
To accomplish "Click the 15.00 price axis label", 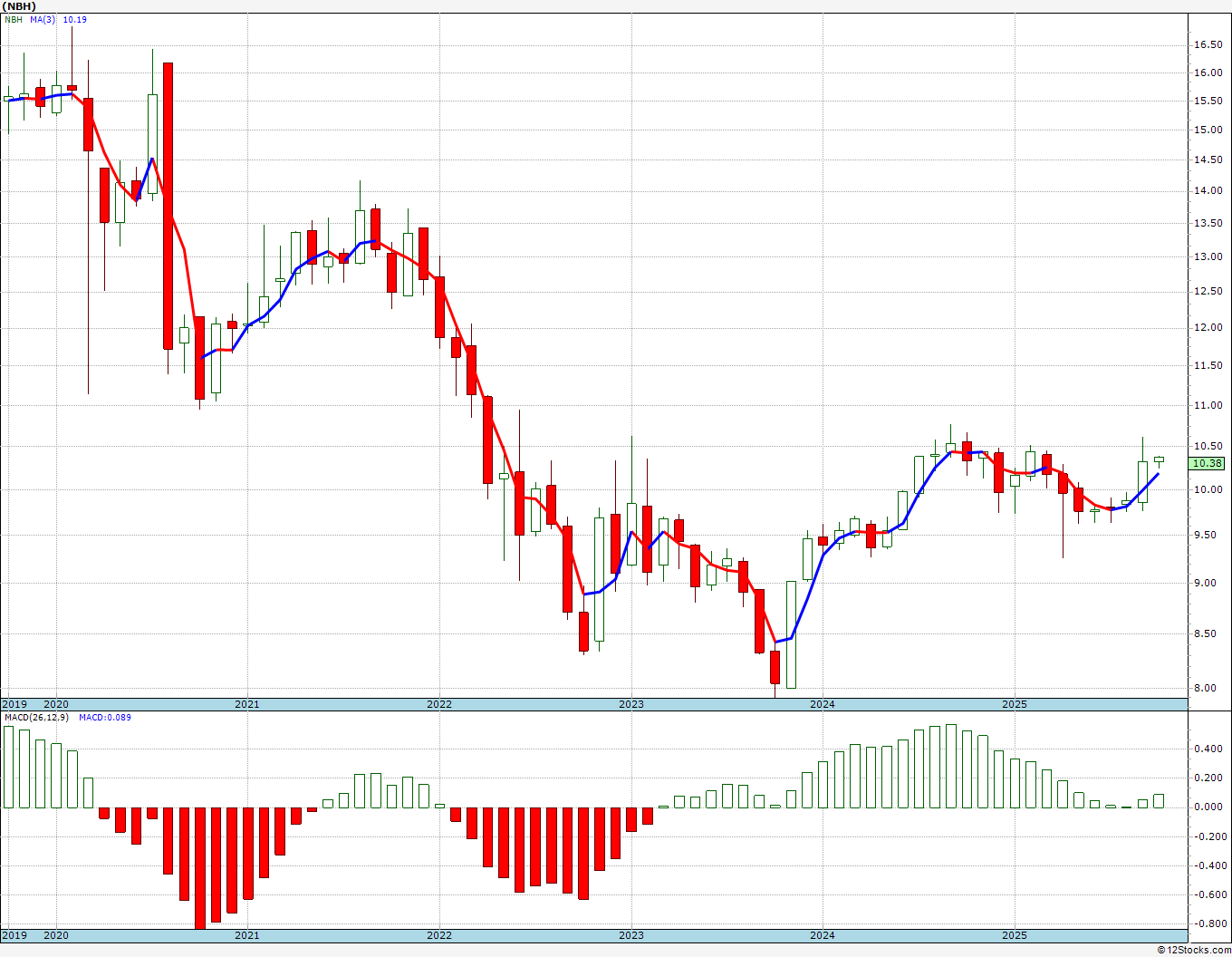I will point(1207,130).
